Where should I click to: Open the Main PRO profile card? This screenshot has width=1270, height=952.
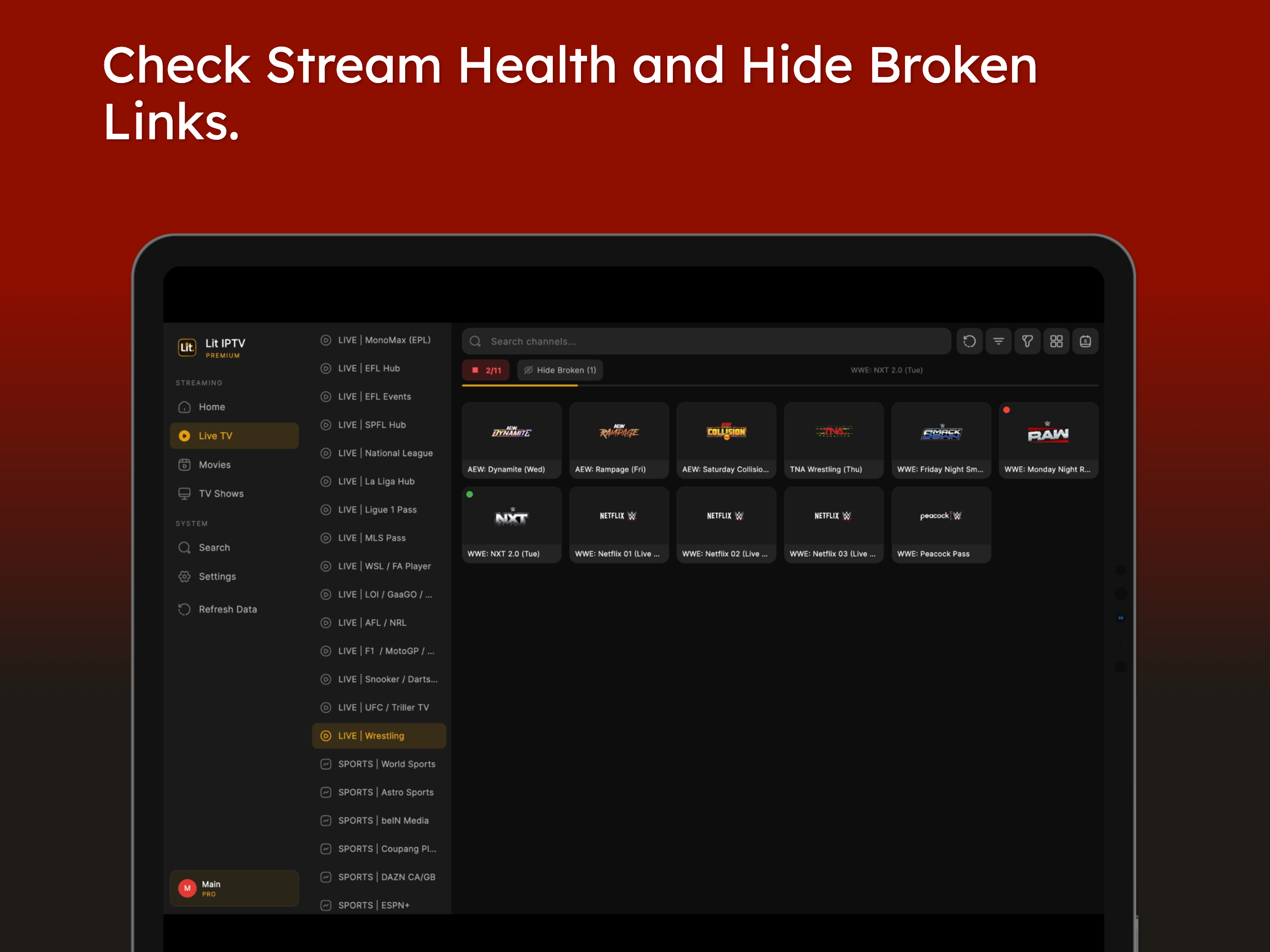tap(234, 888)
